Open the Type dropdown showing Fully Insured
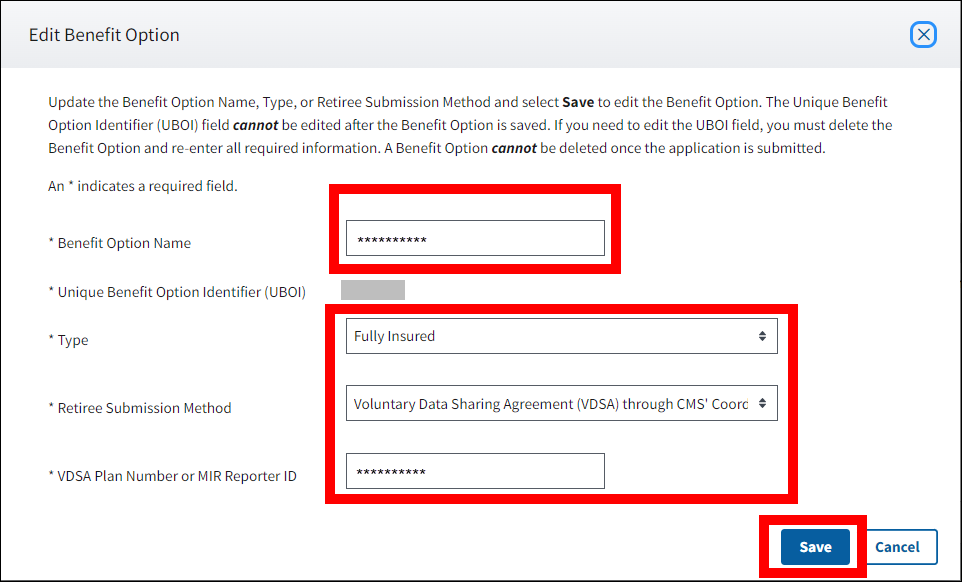Viewport: 962px width, 582px height. pos(550,336)
